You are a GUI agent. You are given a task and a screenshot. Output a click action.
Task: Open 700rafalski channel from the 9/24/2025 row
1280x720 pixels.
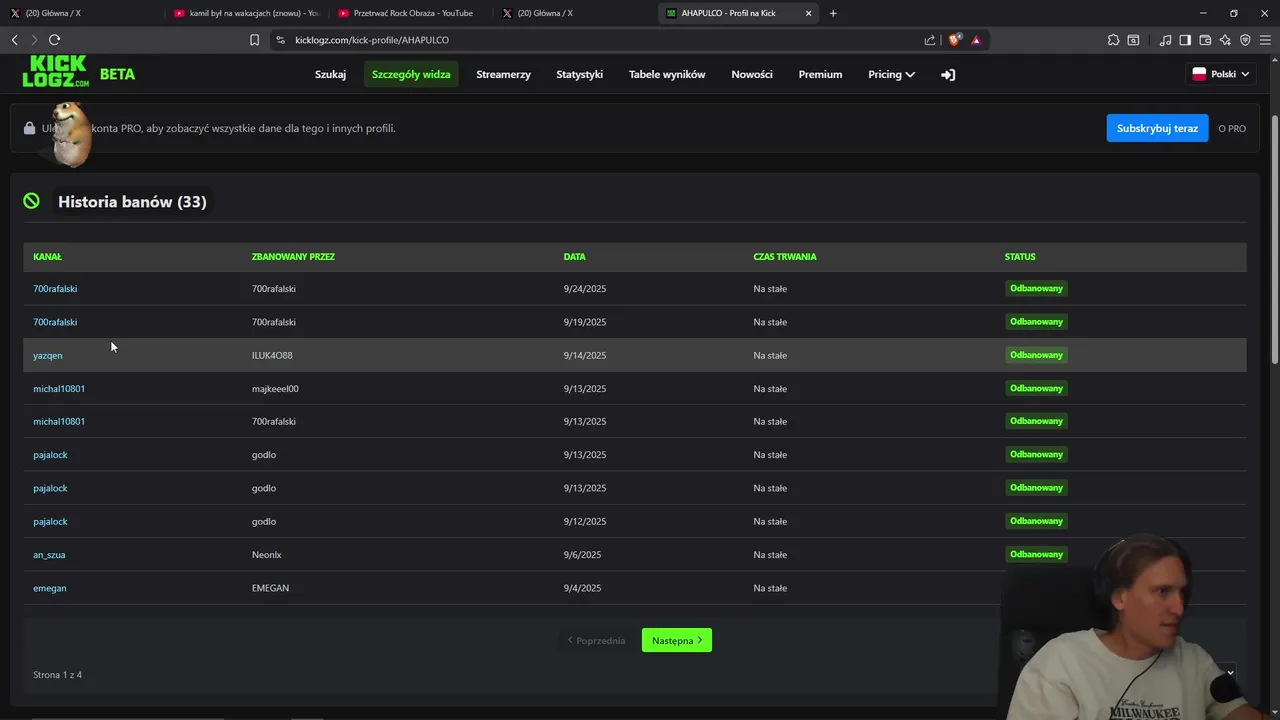(55, 289)
